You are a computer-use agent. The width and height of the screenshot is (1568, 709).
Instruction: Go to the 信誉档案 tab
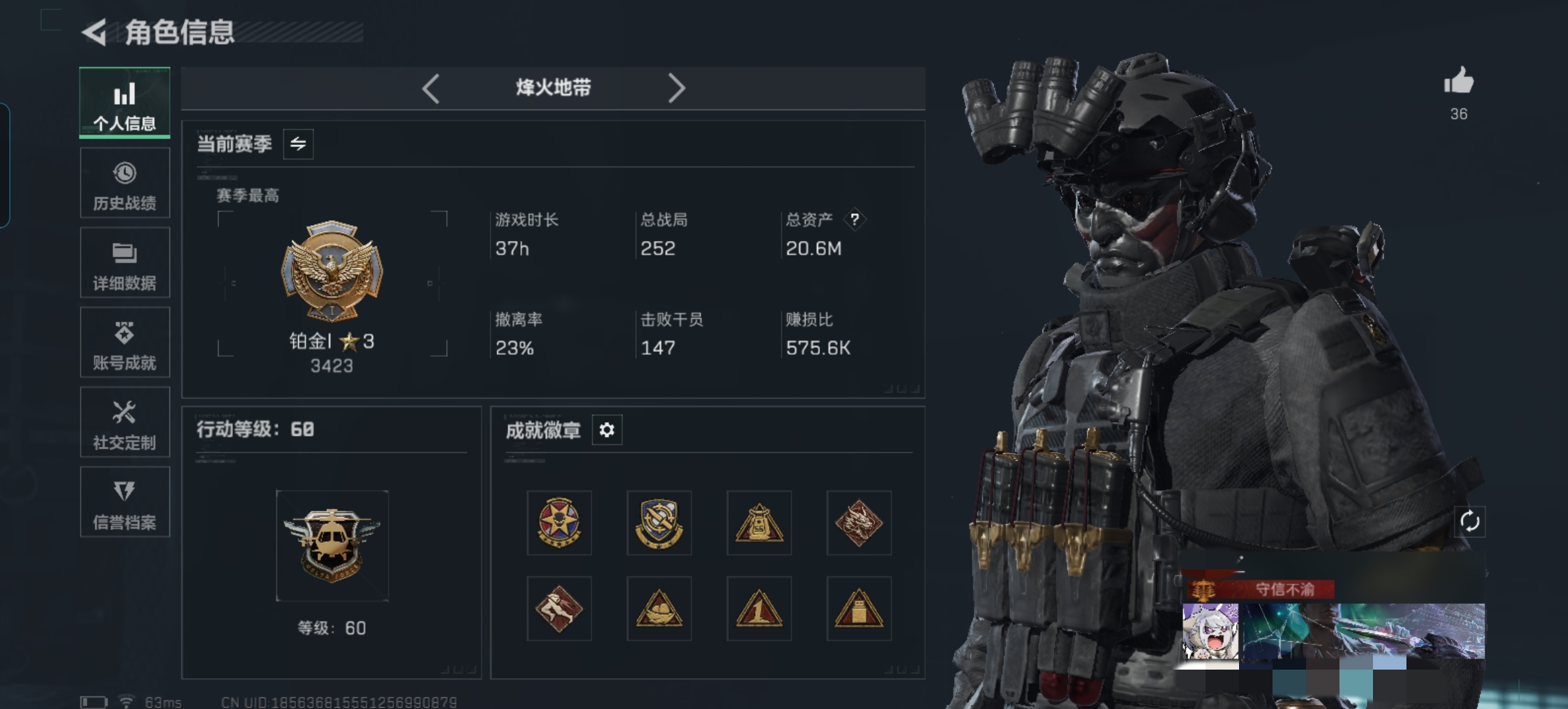pyautogui.click(x=125, y=502)
